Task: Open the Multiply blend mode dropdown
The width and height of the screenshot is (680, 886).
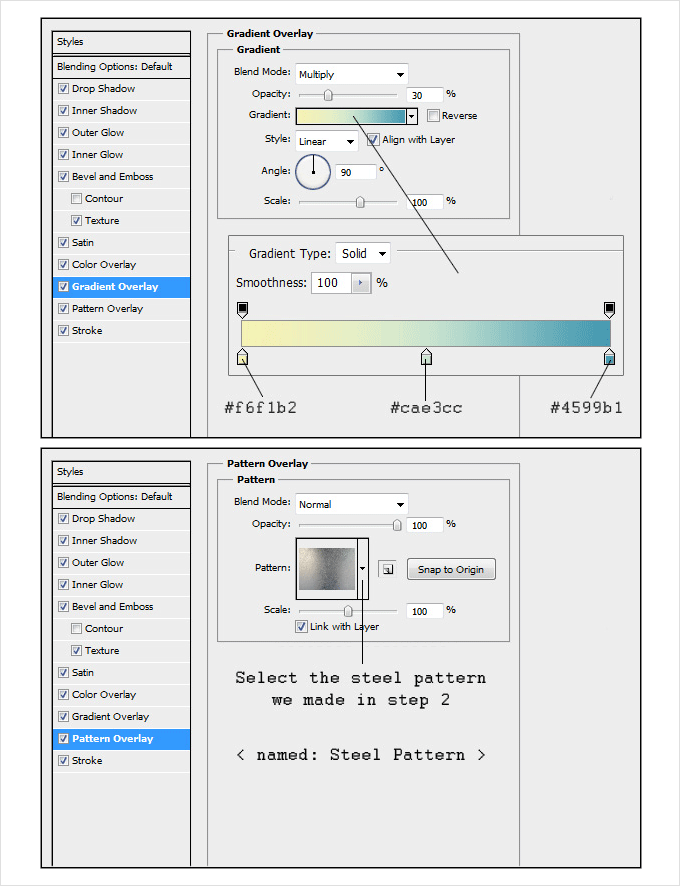Action: [x=352, y=74]
